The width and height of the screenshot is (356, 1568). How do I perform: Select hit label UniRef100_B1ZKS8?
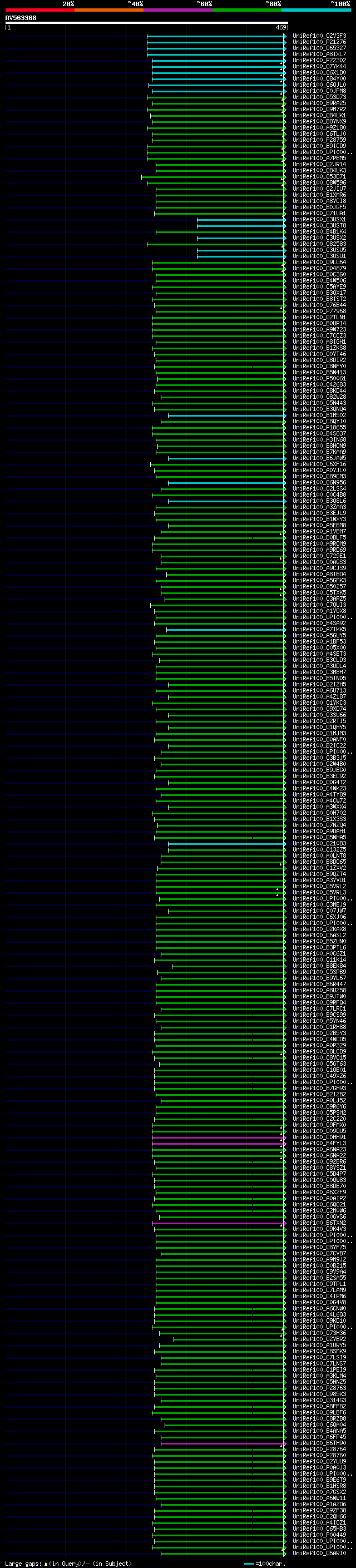pos(319,348)
